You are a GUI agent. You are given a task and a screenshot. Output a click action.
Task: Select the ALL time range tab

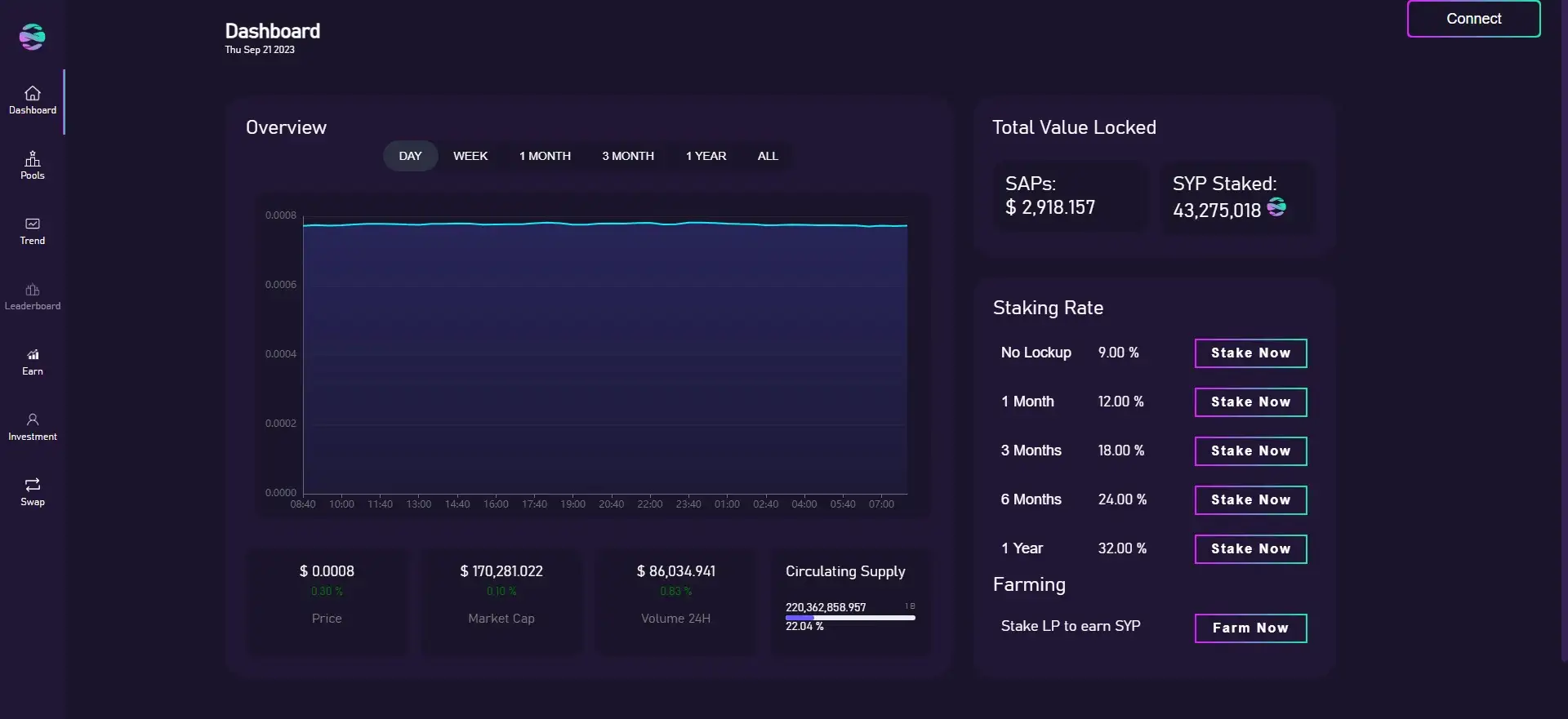click(768, 156)
